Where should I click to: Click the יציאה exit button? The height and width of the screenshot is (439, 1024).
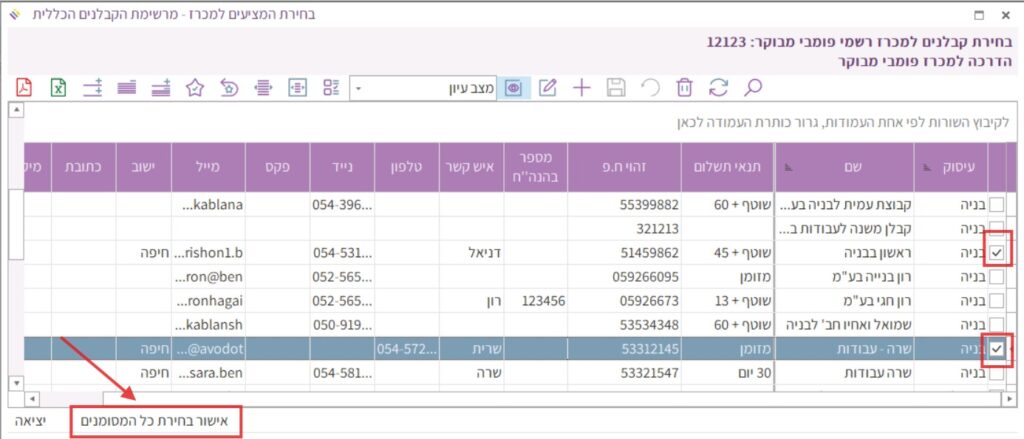pos(29,422)
